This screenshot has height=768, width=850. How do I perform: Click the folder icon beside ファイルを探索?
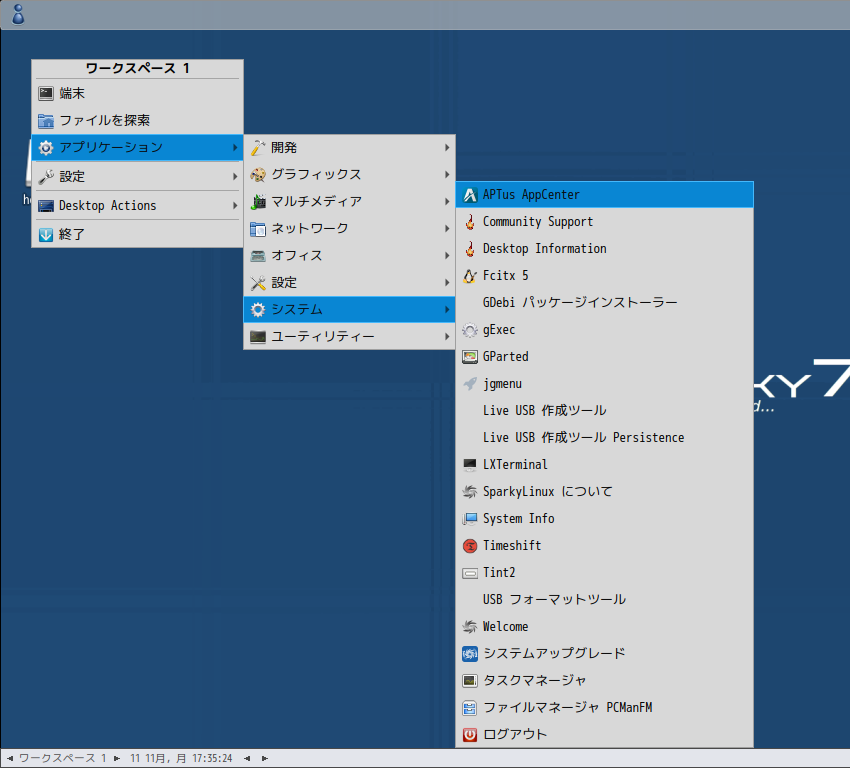click(46, 121)
